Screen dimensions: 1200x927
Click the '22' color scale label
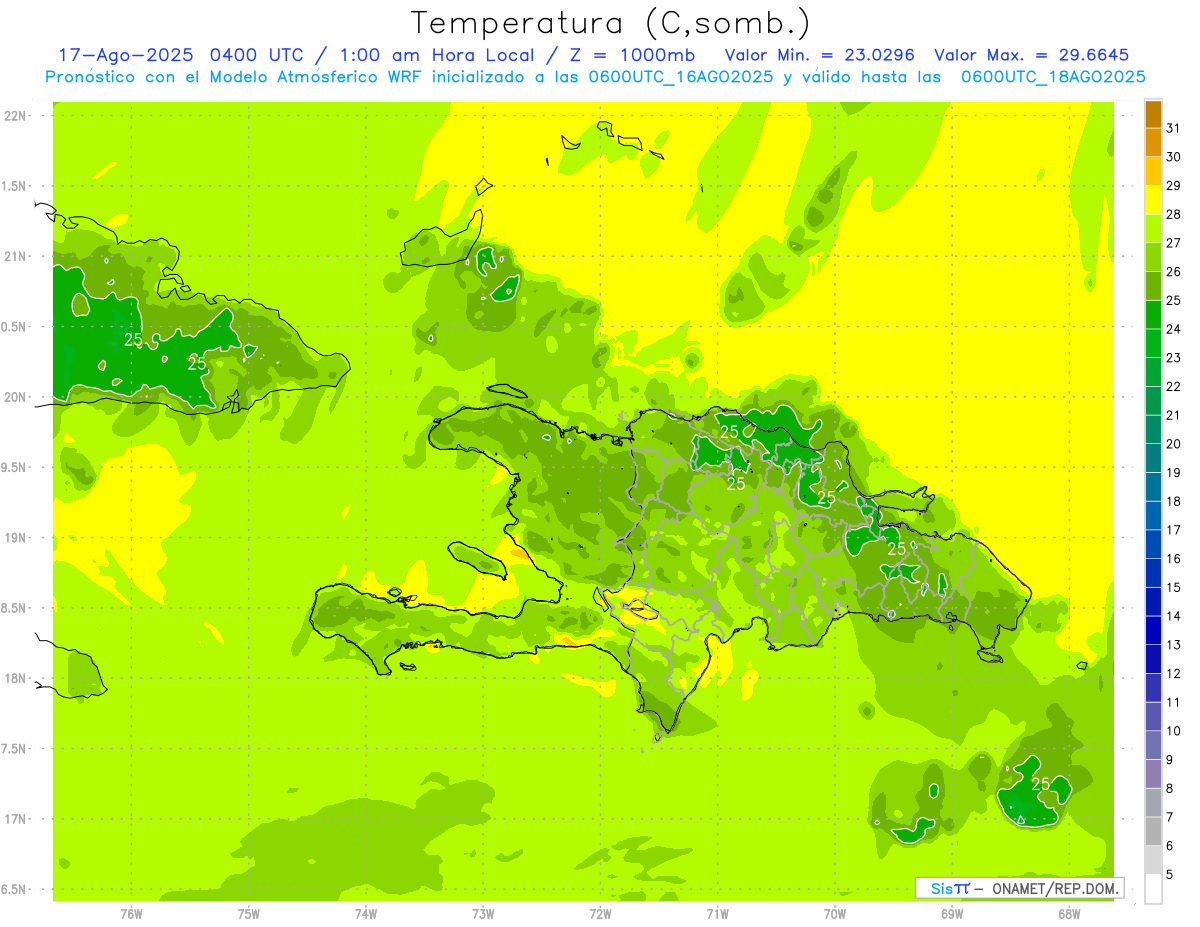coord(1174,387)
